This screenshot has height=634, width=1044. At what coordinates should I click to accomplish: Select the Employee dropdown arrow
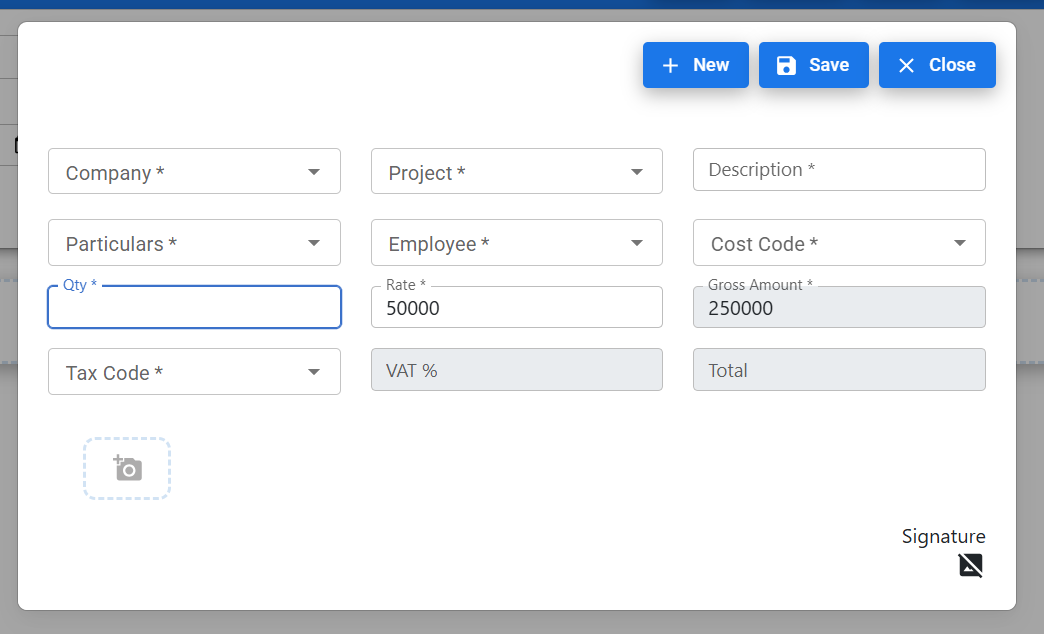pyautogui.click(x=636, y=243)
